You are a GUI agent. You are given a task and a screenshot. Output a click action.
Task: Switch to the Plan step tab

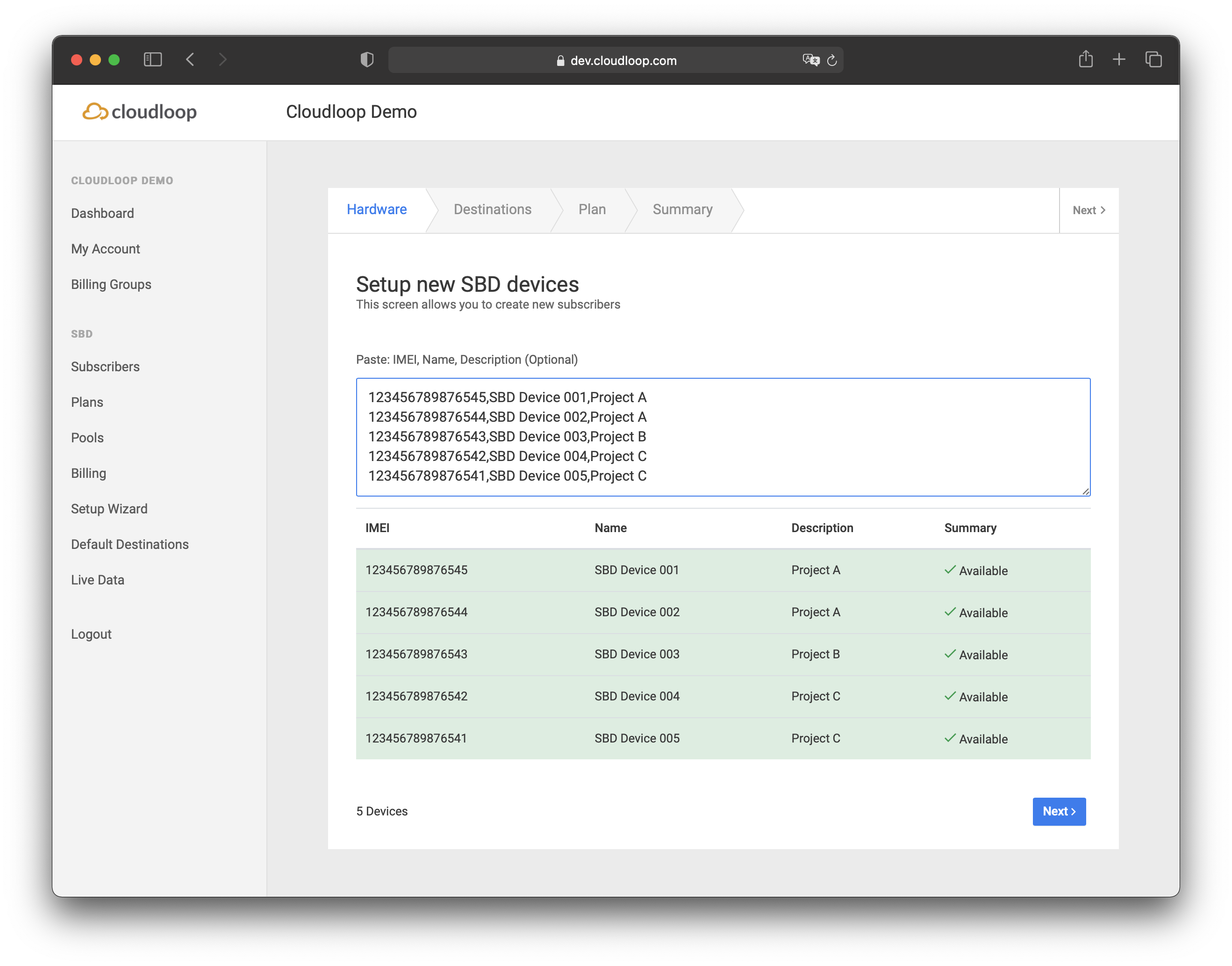point(591,209)
